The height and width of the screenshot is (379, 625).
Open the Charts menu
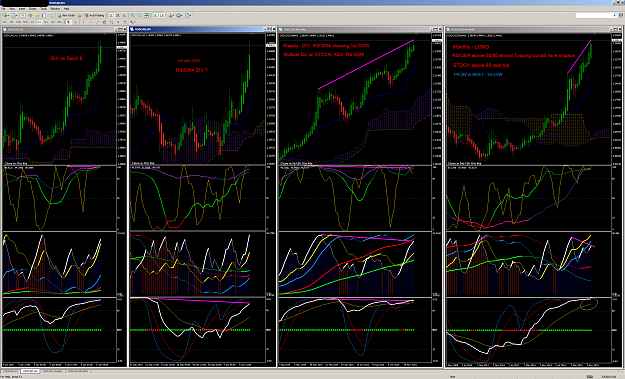point(32,9)
